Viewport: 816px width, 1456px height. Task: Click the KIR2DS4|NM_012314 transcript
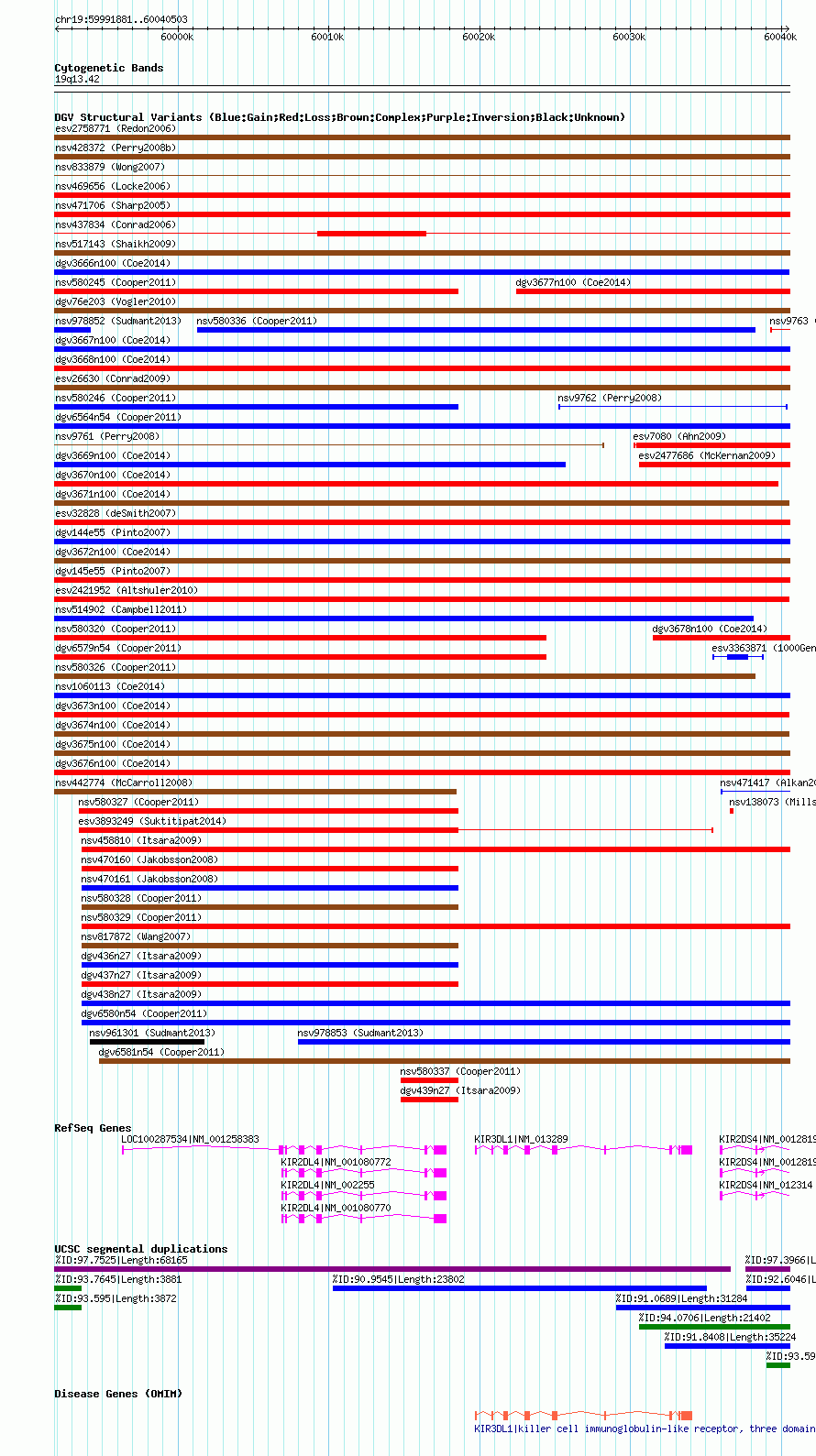(755, 1196)
